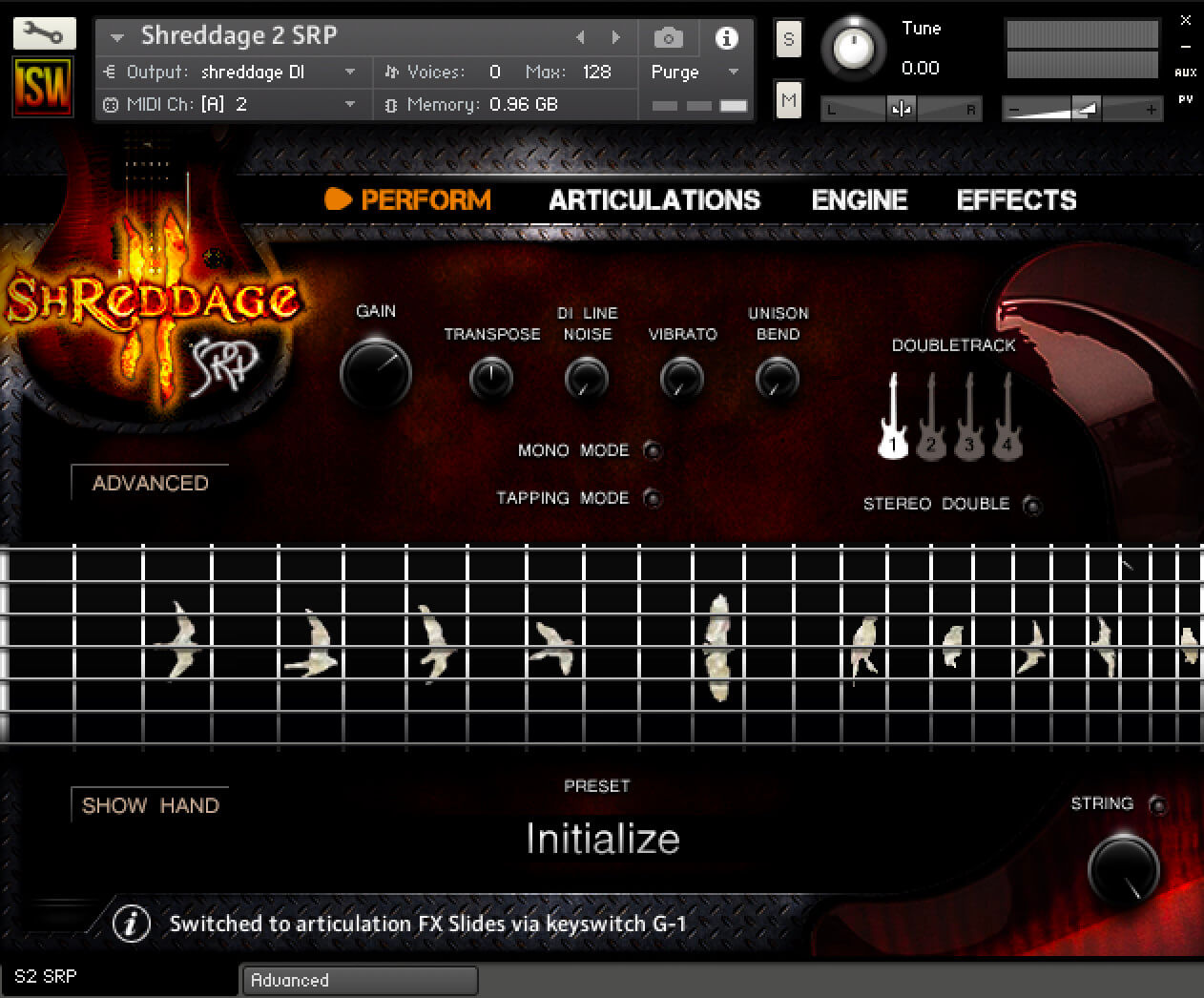Toggle the String LED switch

[x=1158, y=804]
